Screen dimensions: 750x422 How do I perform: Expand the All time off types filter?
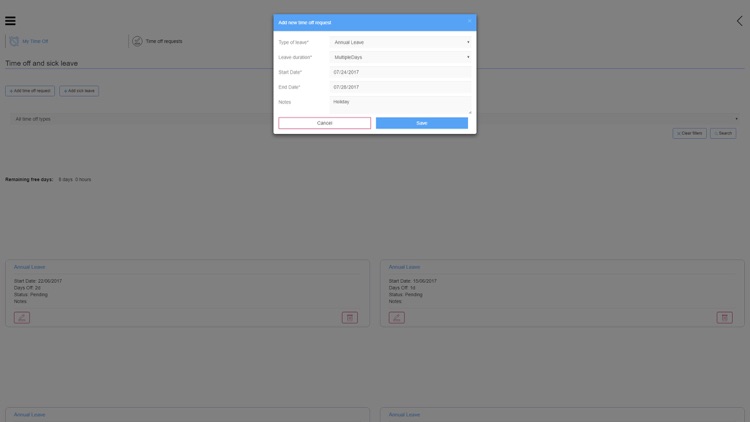(375, 119)
